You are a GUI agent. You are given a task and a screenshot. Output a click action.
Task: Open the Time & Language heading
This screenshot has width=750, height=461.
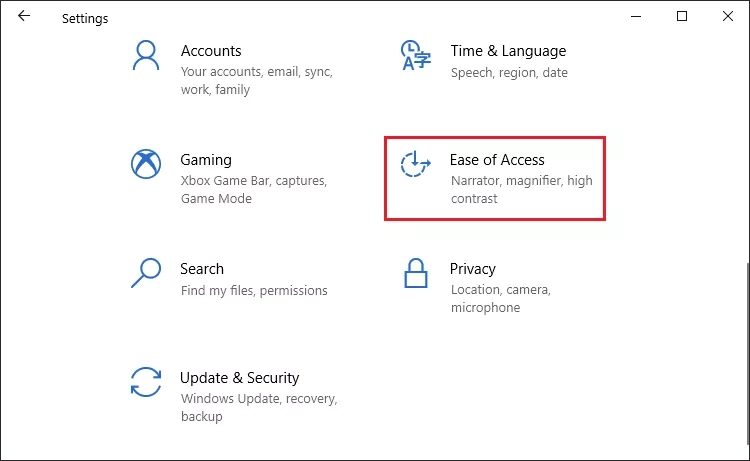pyautogui.click(x=508, y=51)
